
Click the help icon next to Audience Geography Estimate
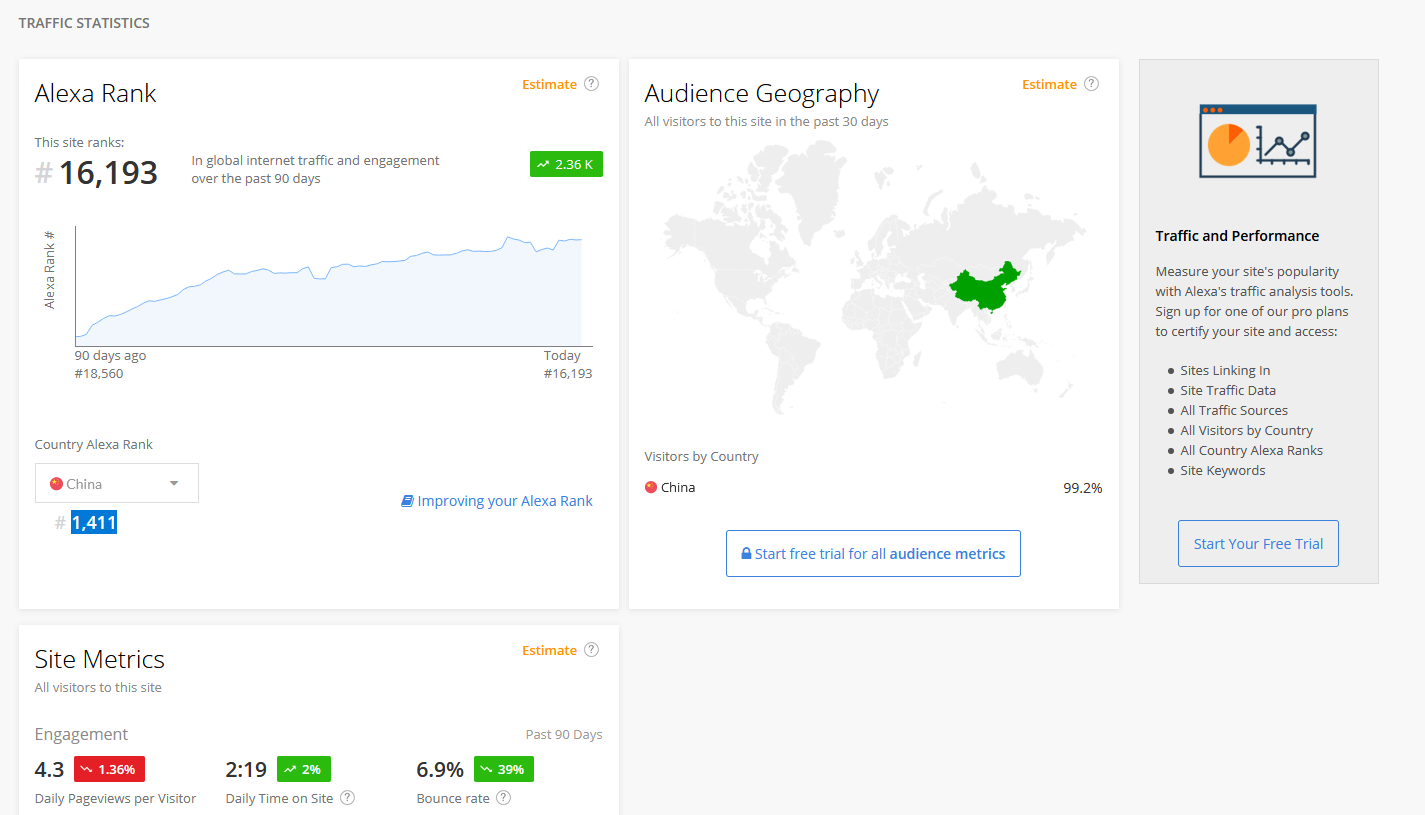click(x=1091, y=84)
